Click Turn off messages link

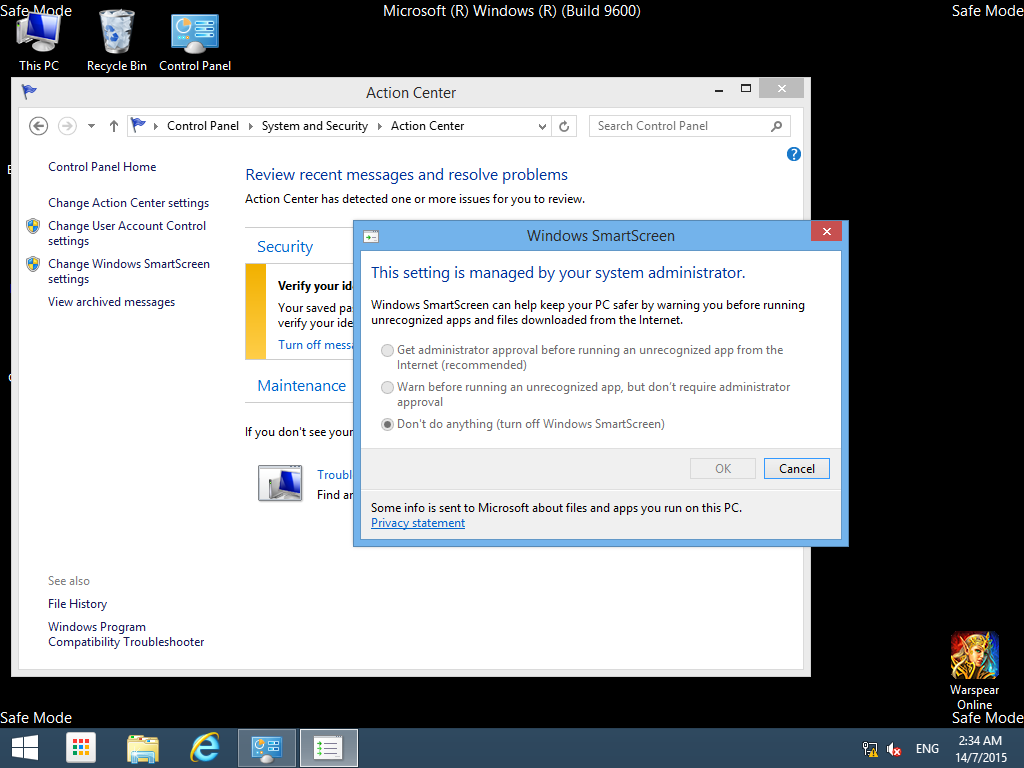tap(315, 345)
